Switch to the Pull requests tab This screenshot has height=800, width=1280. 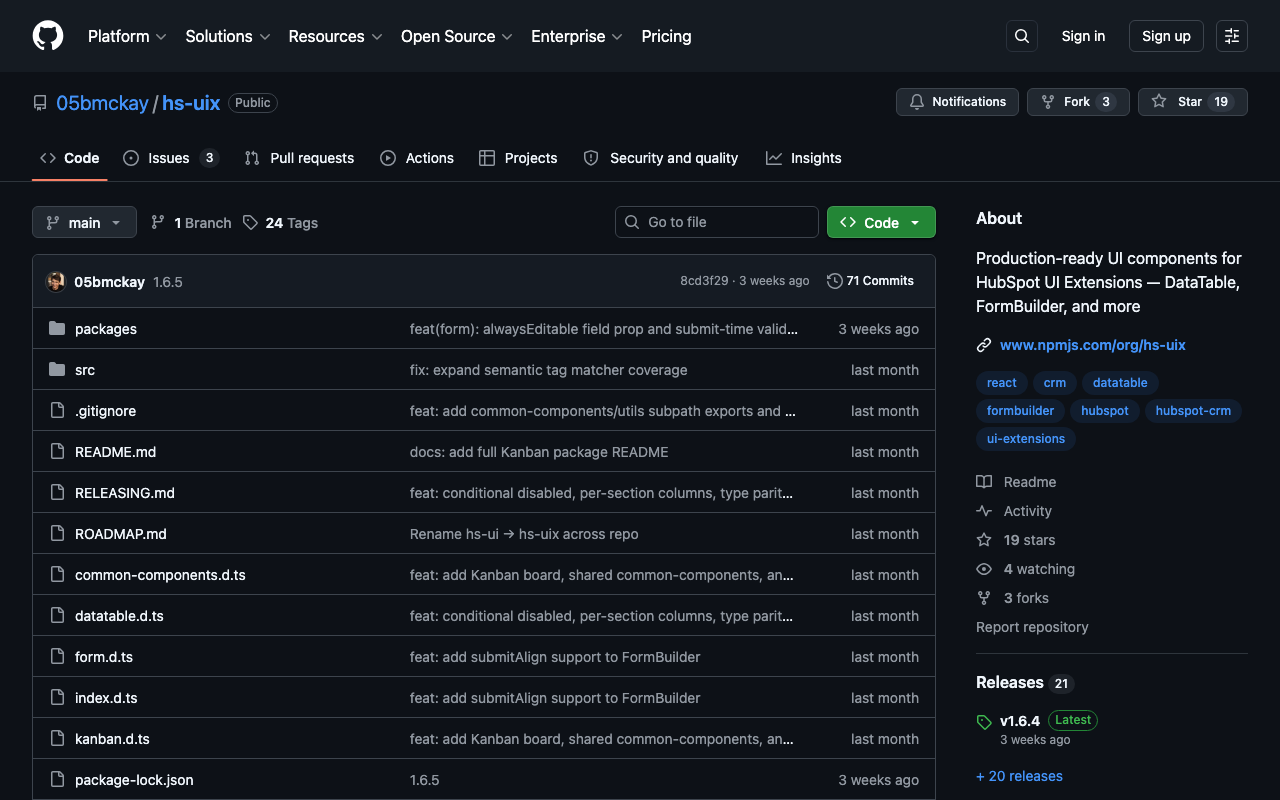pyautogui.click(x=299, y=158)
